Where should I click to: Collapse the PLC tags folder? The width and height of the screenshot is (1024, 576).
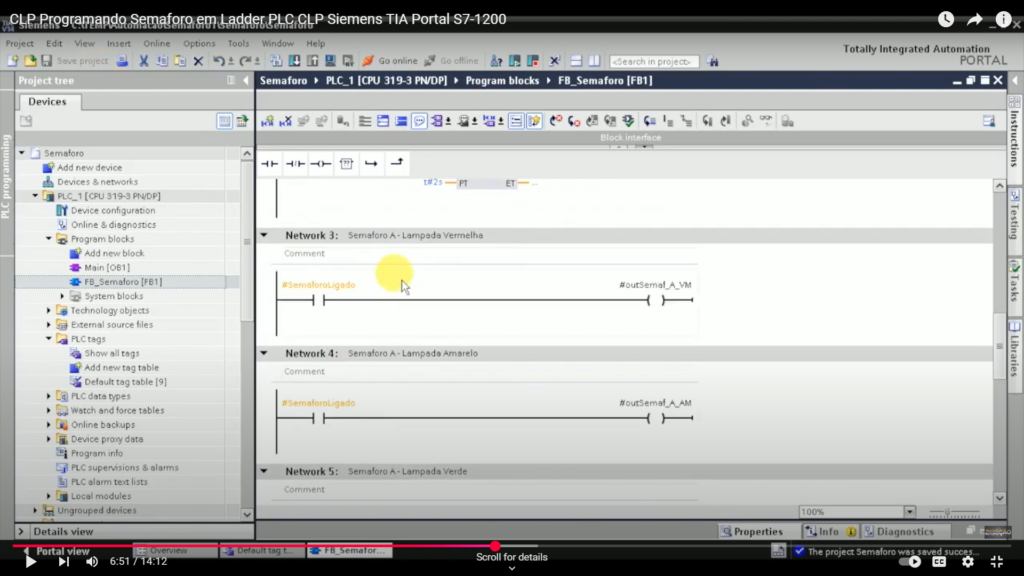tap(49, 339)
